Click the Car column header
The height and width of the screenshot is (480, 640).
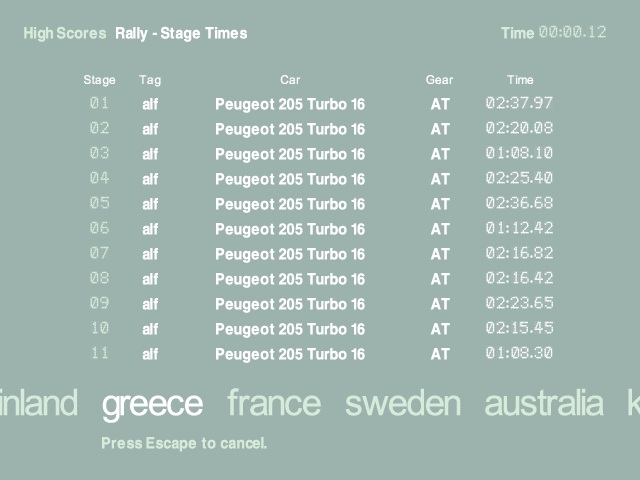290,80
